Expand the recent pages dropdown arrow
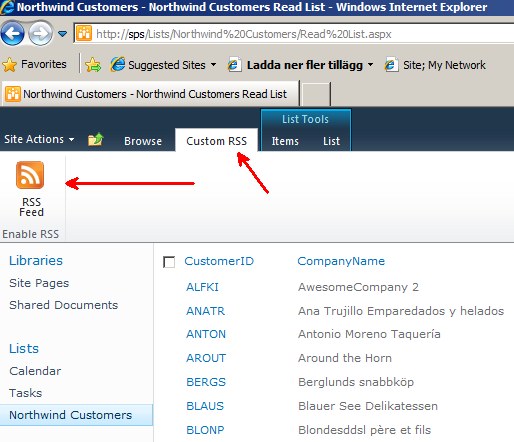Viewport: 514px width, 442px height. [x=62, y=34]
